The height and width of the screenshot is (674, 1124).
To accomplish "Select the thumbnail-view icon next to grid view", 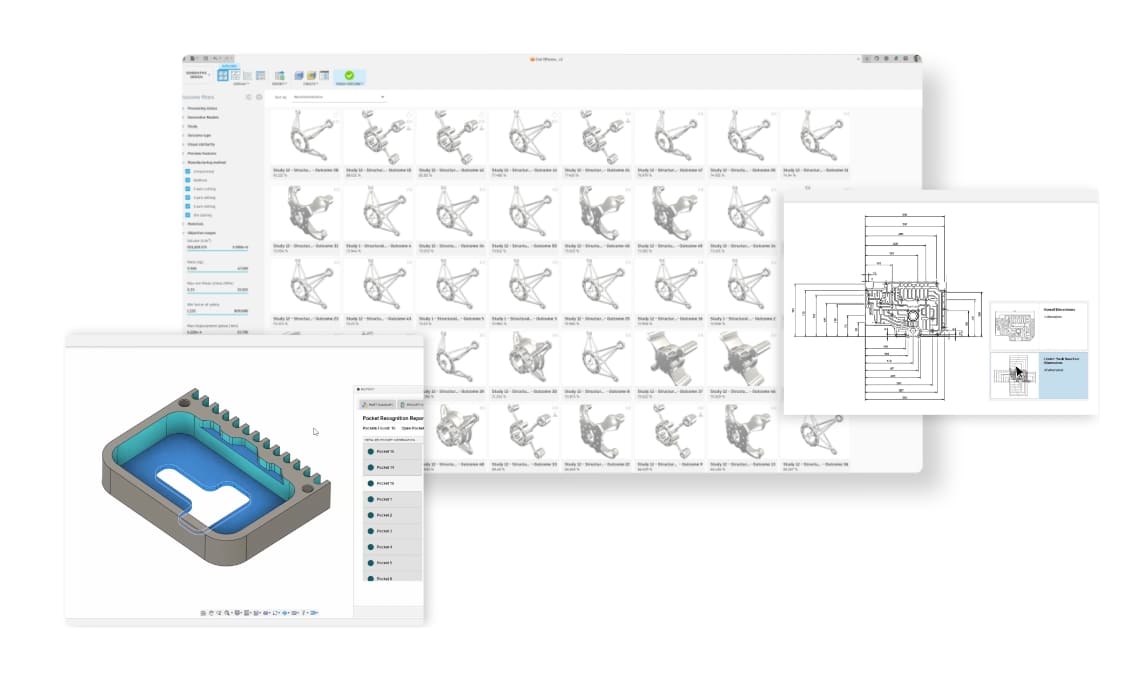I will click(236, 76).
